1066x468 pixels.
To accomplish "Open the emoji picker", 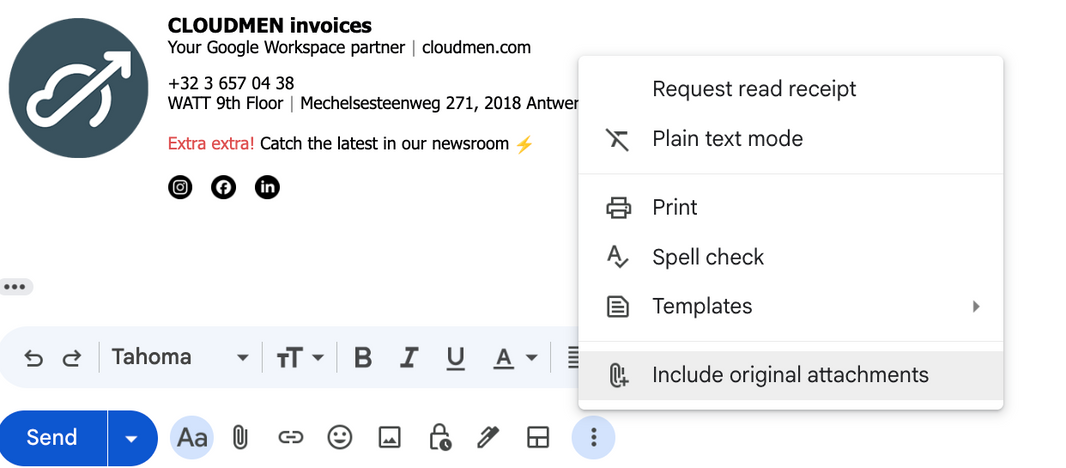I will 340,437.
